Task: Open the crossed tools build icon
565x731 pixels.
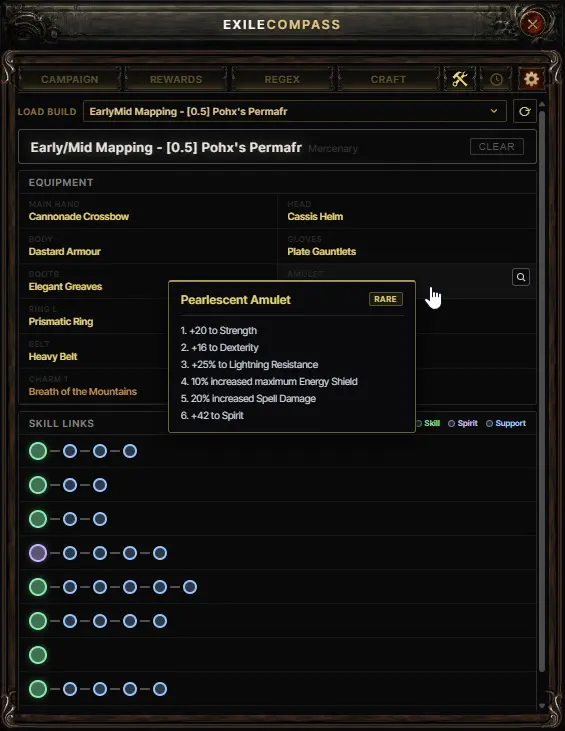Action: click(x=460, y=79)
